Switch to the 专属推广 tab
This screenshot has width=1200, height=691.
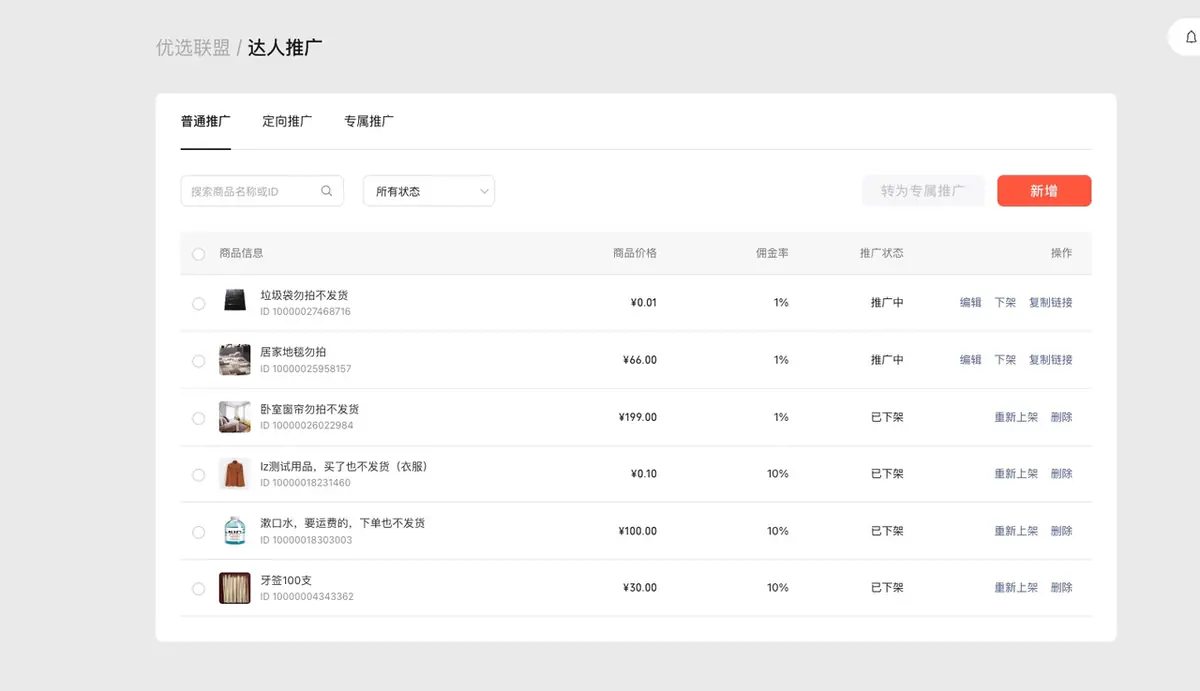click(369, 121)
